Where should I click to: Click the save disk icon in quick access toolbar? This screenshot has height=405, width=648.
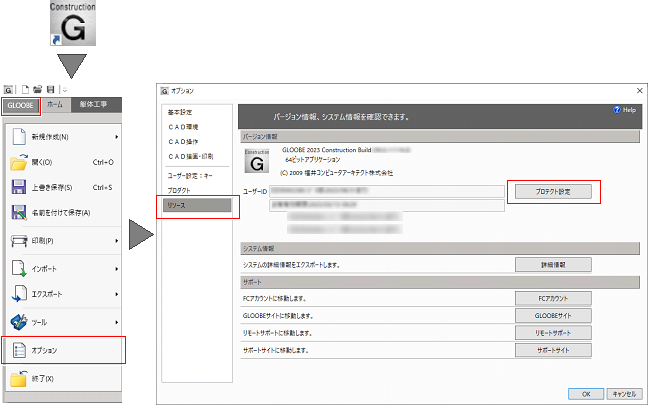point(51,89)
